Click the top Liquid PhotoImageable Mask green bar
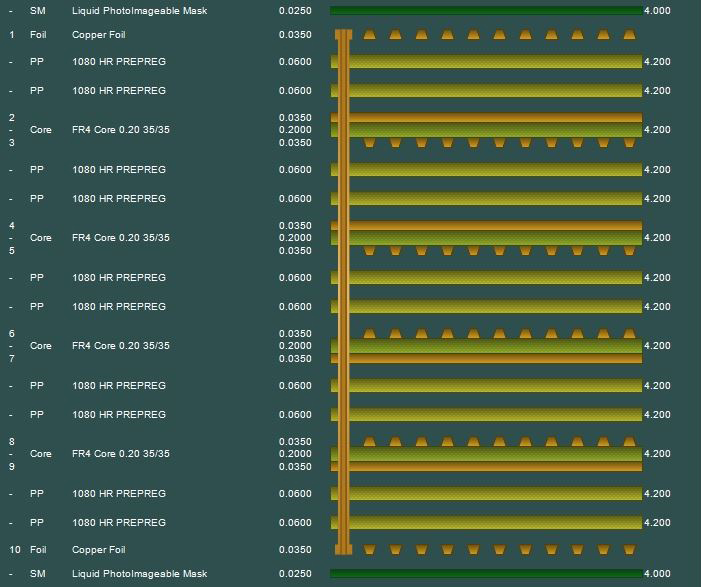 pos(486,11)
